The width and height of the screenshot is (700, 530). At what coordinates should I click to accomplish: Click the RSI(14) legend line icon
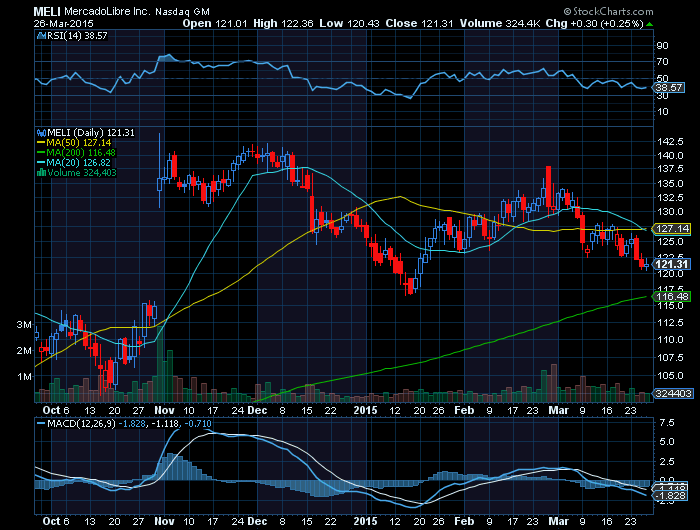pyautogui.click(x=41, y=36)
